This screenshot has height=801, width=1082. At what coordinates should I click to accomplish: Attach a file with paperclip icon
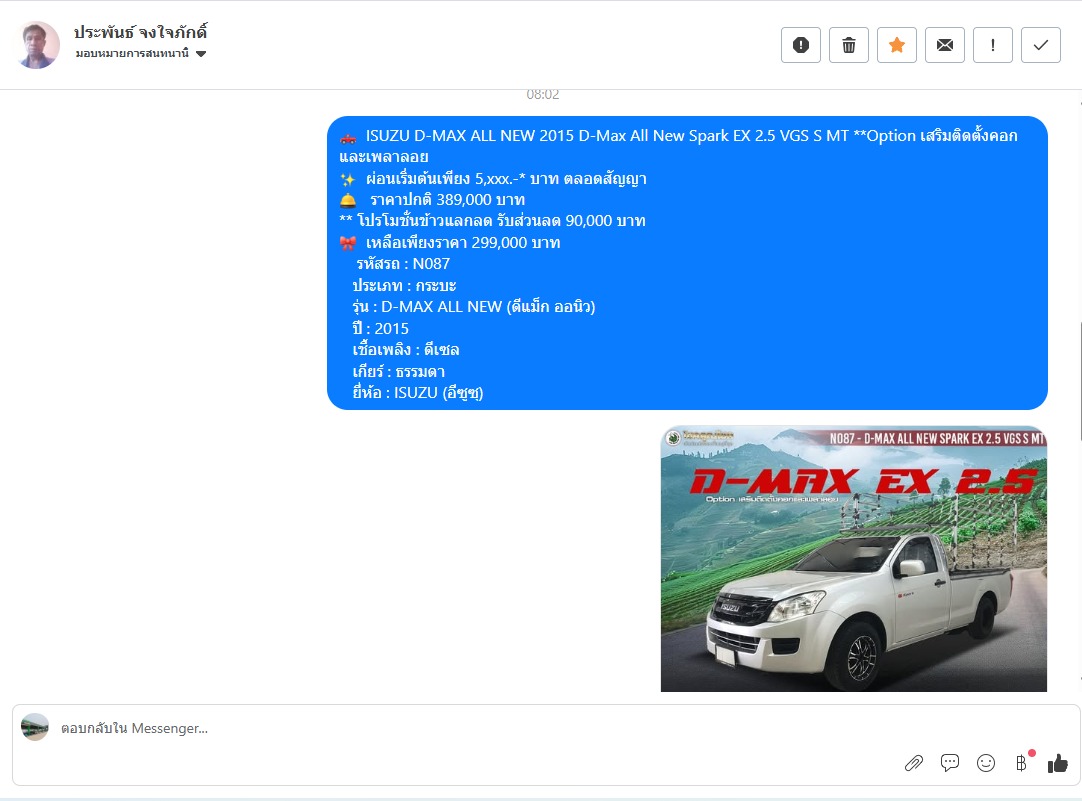click(914, 763)
